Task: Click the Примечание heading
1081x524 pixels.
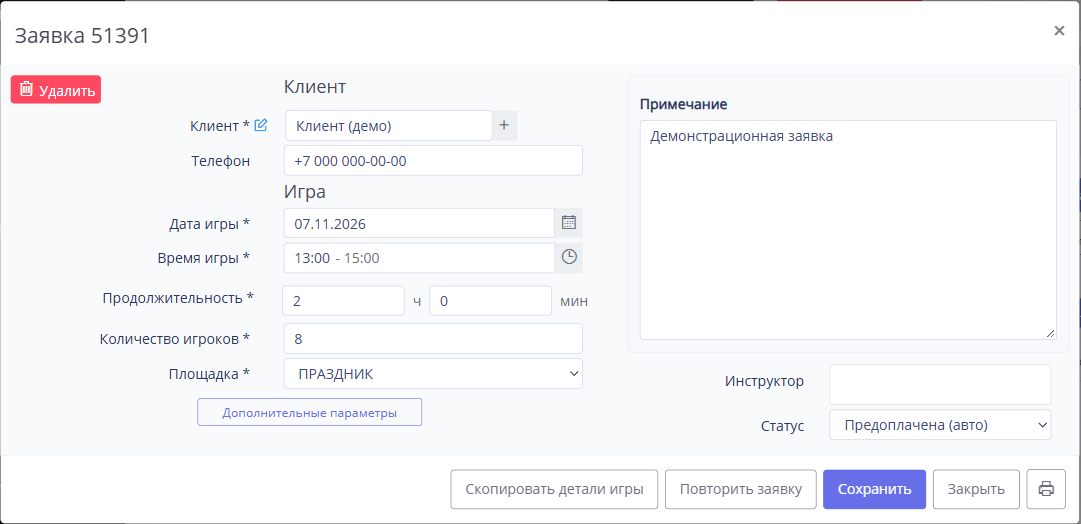Action: click(684, 105)
